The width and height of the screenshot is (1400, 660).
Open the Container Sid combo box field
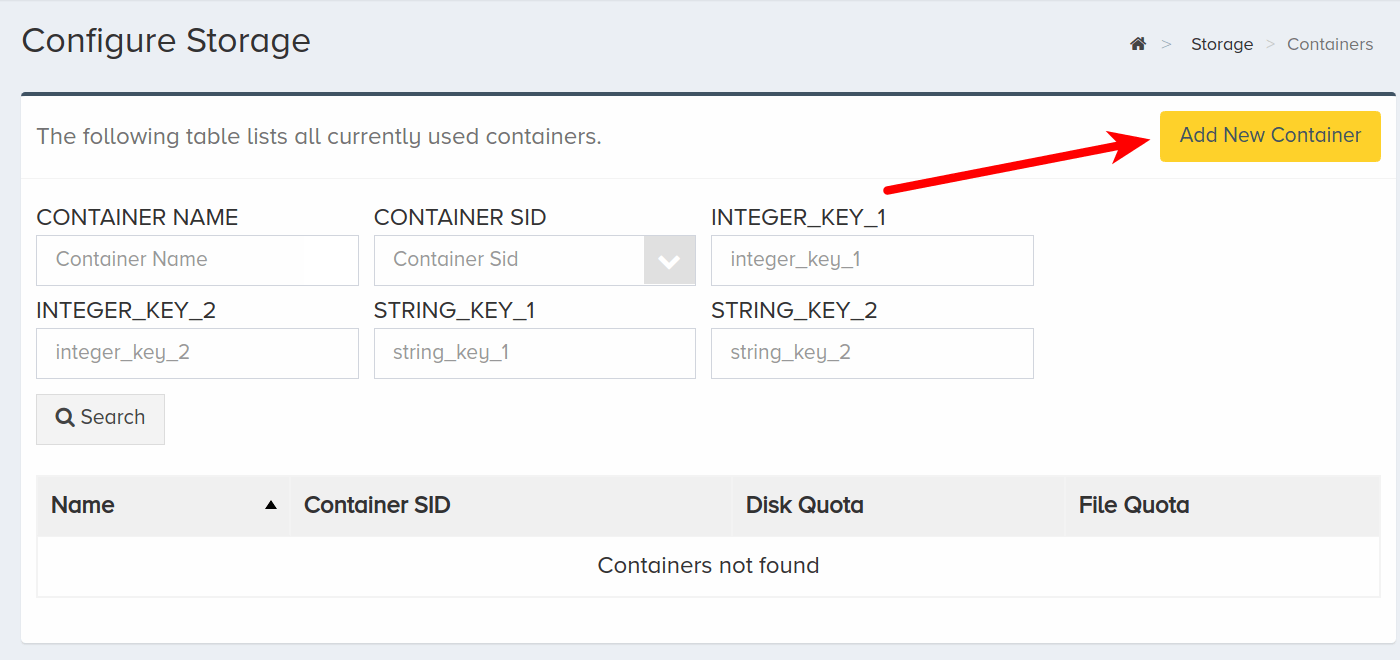[535, 261]
